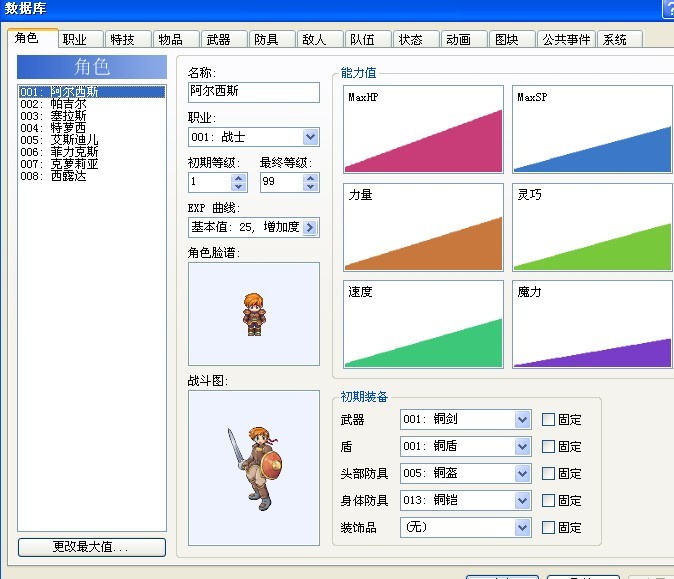Switch to the 职业 tab
Screen dimensions: 674x579
(80, 40)
